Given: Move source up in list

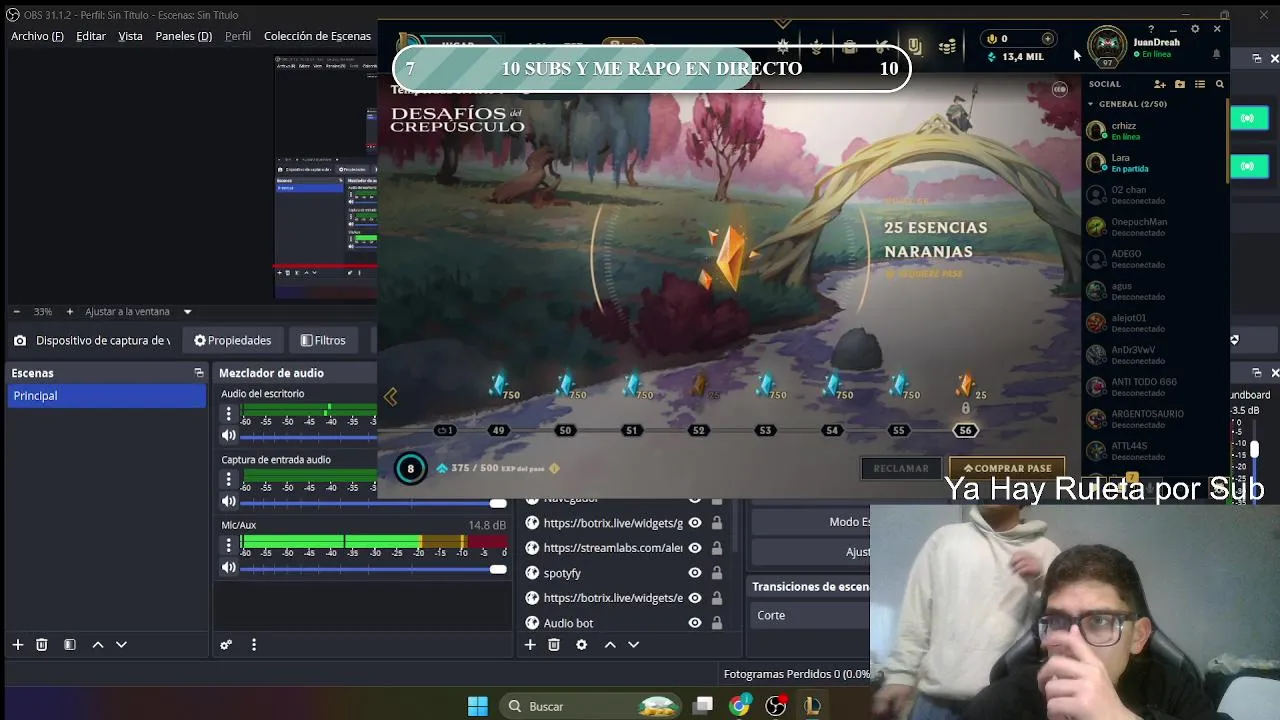Looking at the screenshot, I should [610, 645].
